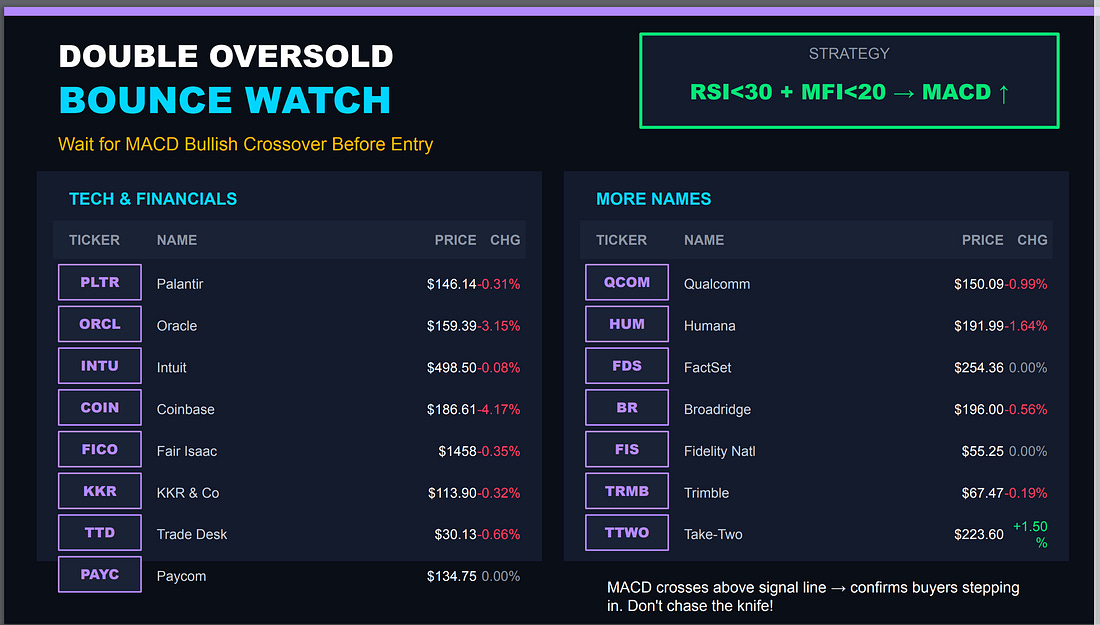Image resolution: width=1100 pixels, height=625 pixels.
Task: Click the MORE NAMES heading
Action: pos(653,199)
